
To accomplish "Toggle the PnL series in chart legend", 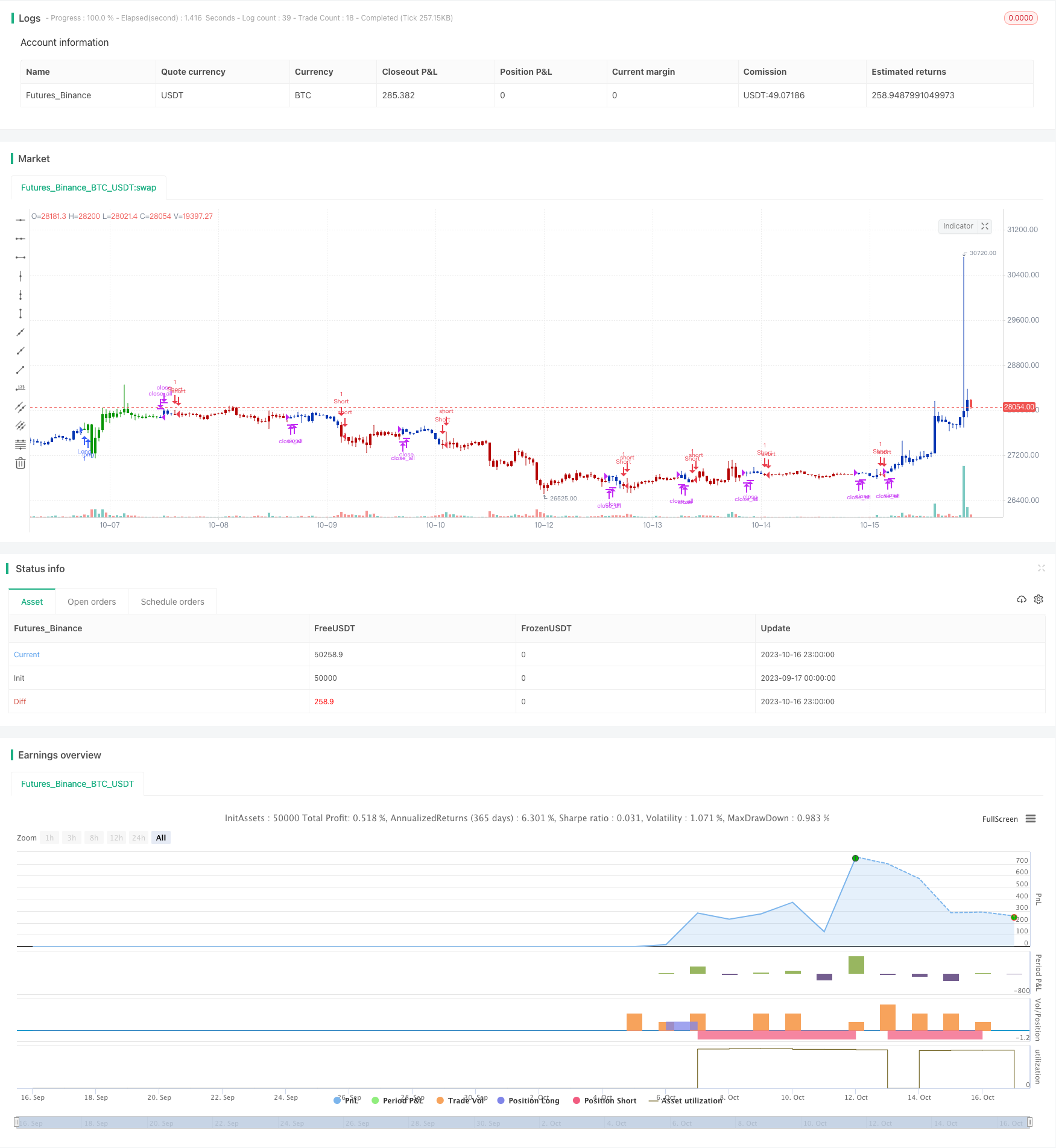I will [346, 1100].
